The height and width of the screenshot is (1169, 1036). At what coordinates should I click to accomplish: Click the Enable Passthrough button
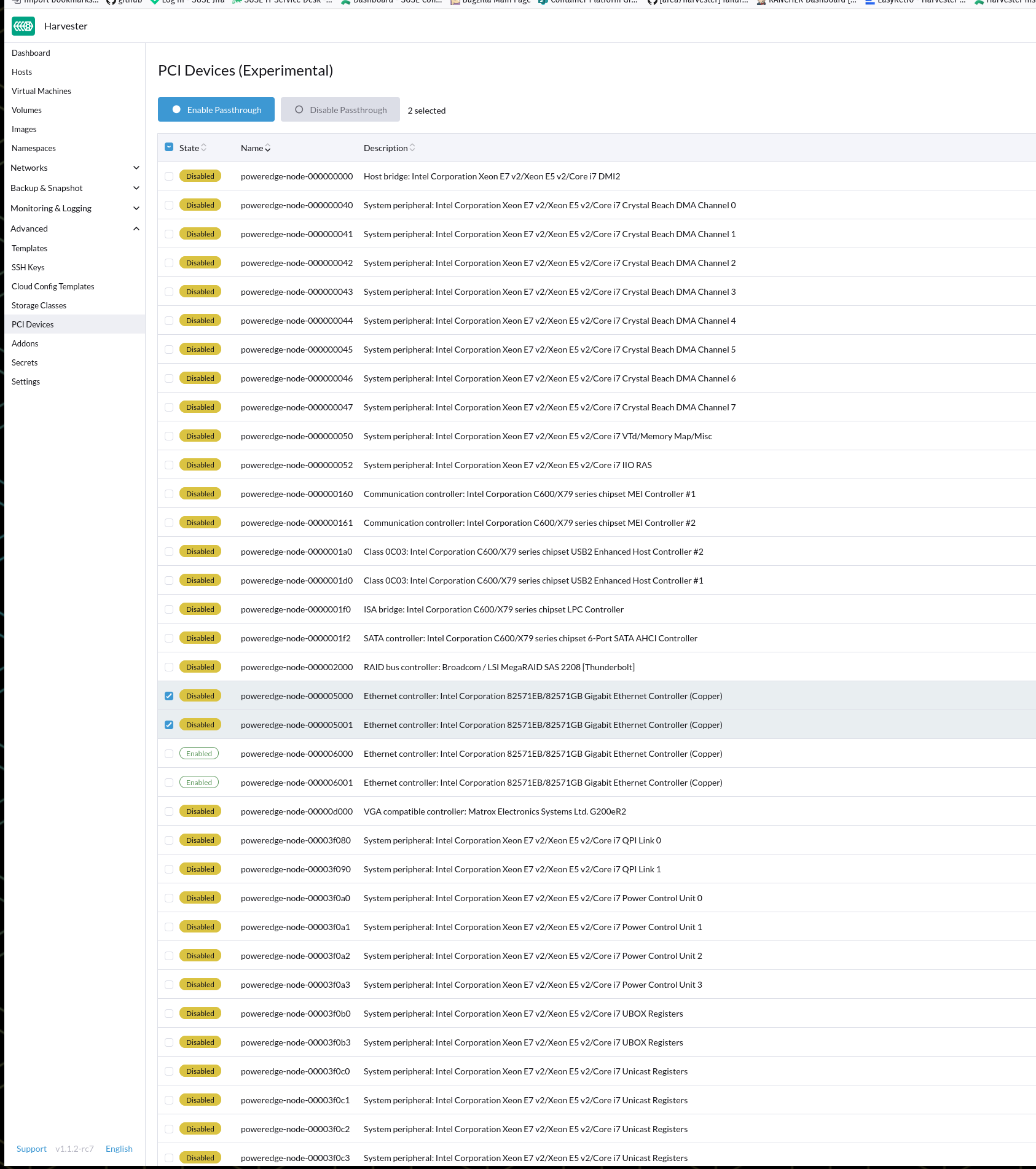click(216, 109)
